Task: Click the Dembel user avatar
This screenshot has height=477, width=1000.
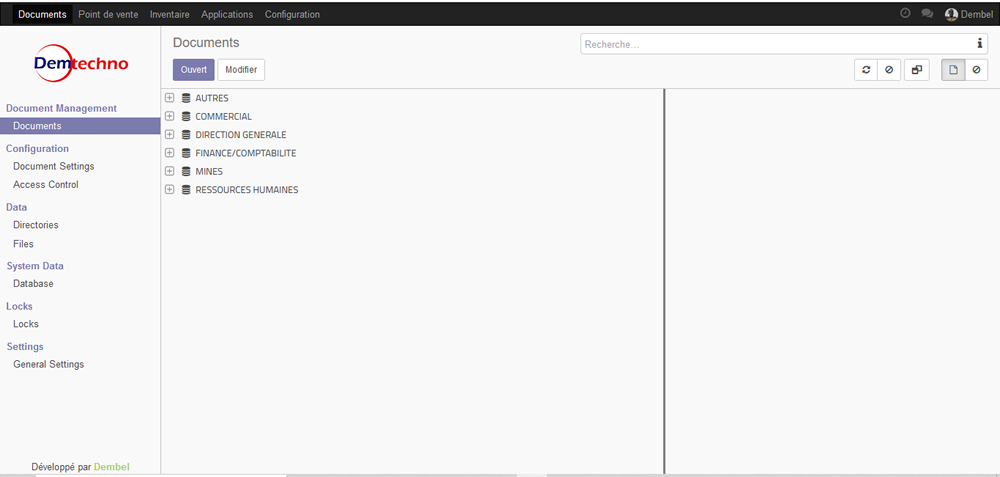Action: click(x=951, y=15)
